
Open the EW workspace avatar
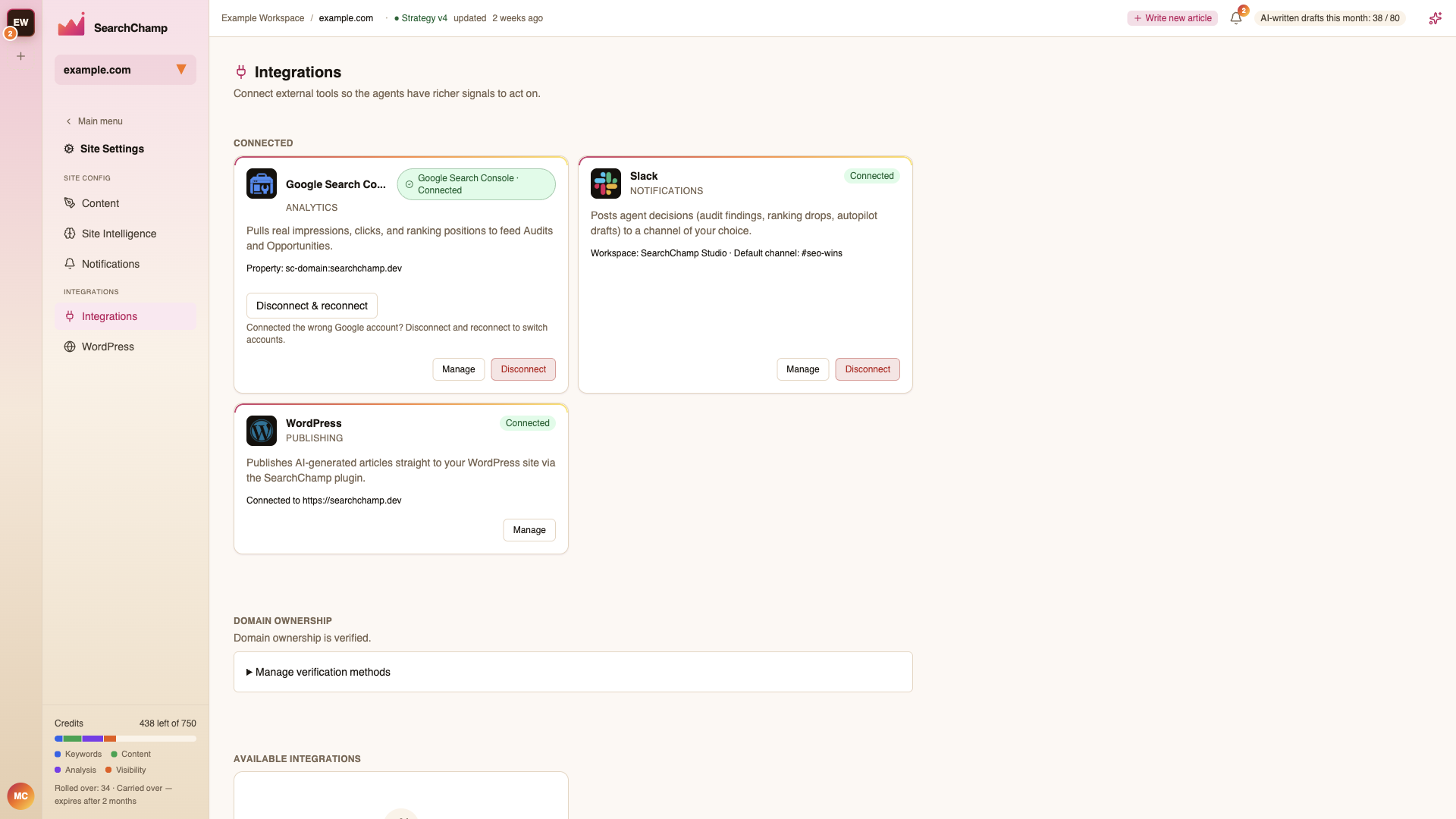(x=20, y=22)
